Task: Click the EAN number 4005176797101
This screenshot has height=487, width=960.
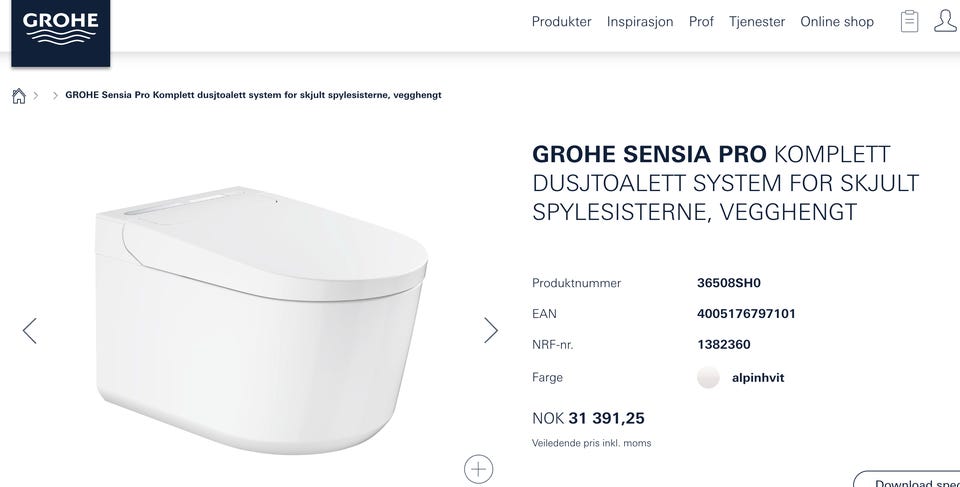Action: pyautogui.click(x=746, y=314)
